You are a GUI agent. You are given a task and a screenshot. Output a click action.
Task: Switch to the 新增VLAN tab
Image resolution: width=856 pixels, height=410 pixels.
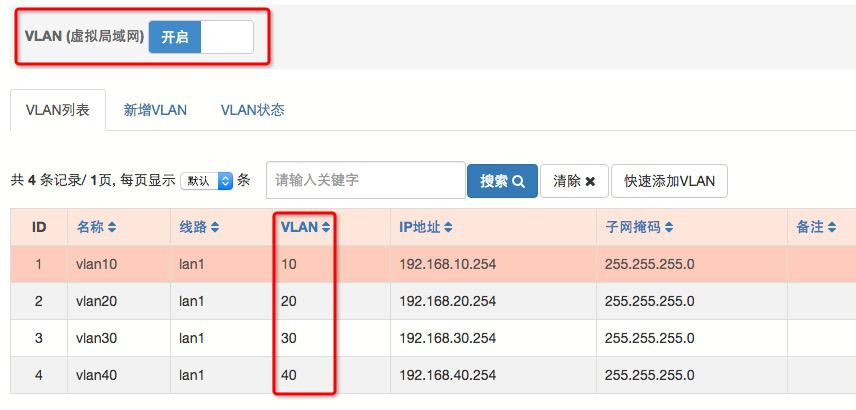point(155,110)
